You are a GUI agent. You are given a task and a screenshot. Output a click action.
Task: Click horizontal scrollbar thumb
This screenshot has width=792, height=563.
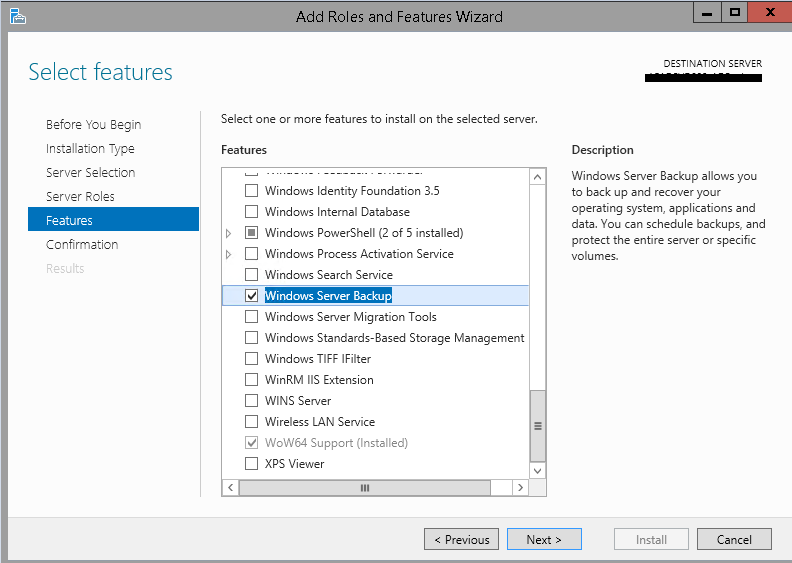pos(365,488)
